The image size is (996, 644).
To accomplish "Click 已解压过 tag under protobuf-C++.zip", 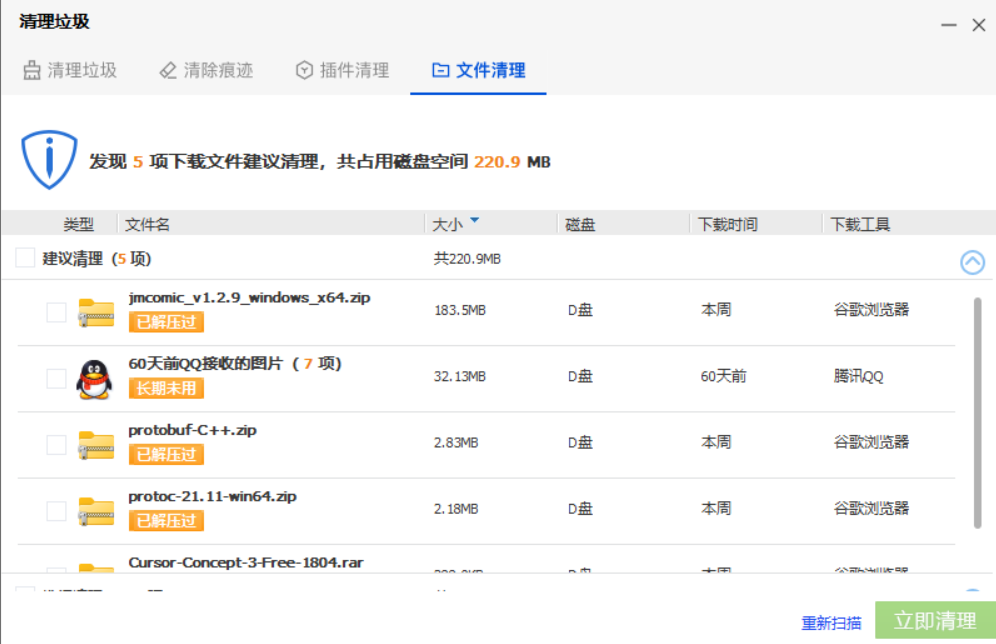I will 166,455.
